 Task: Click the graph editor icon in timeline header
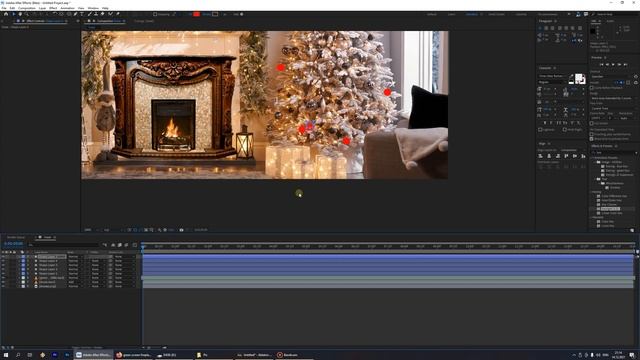point(135,245)
